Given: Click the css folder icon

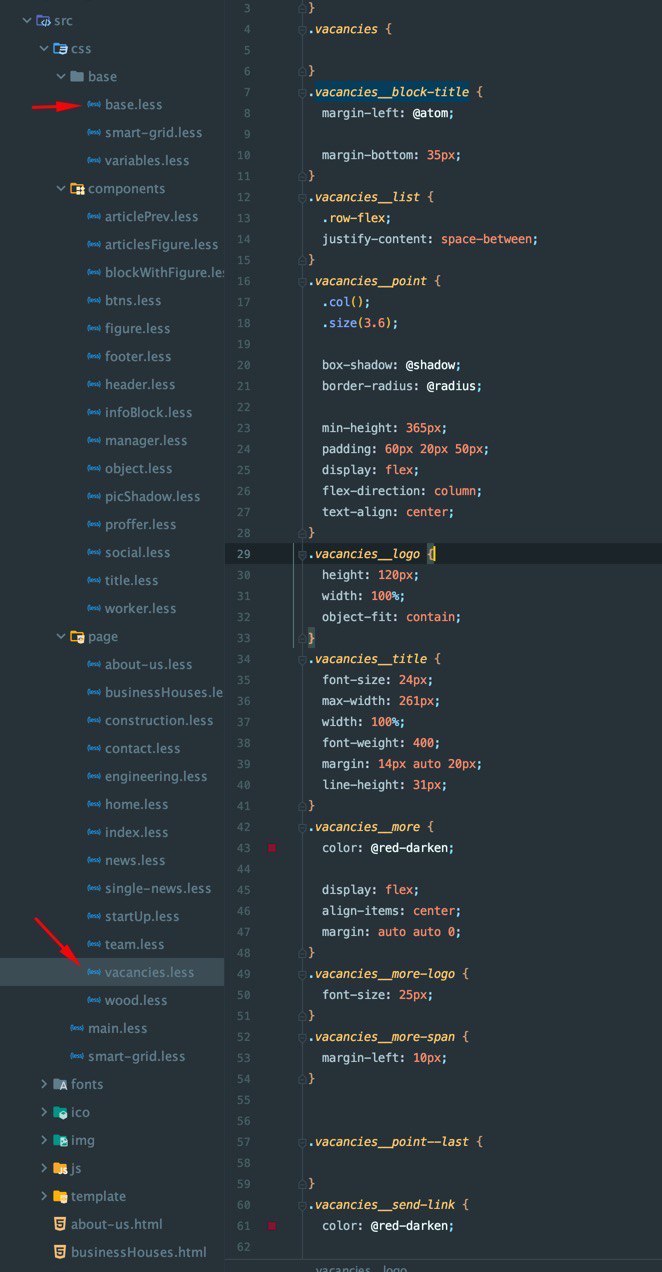Looking at the screenshot, I should 60,48.
